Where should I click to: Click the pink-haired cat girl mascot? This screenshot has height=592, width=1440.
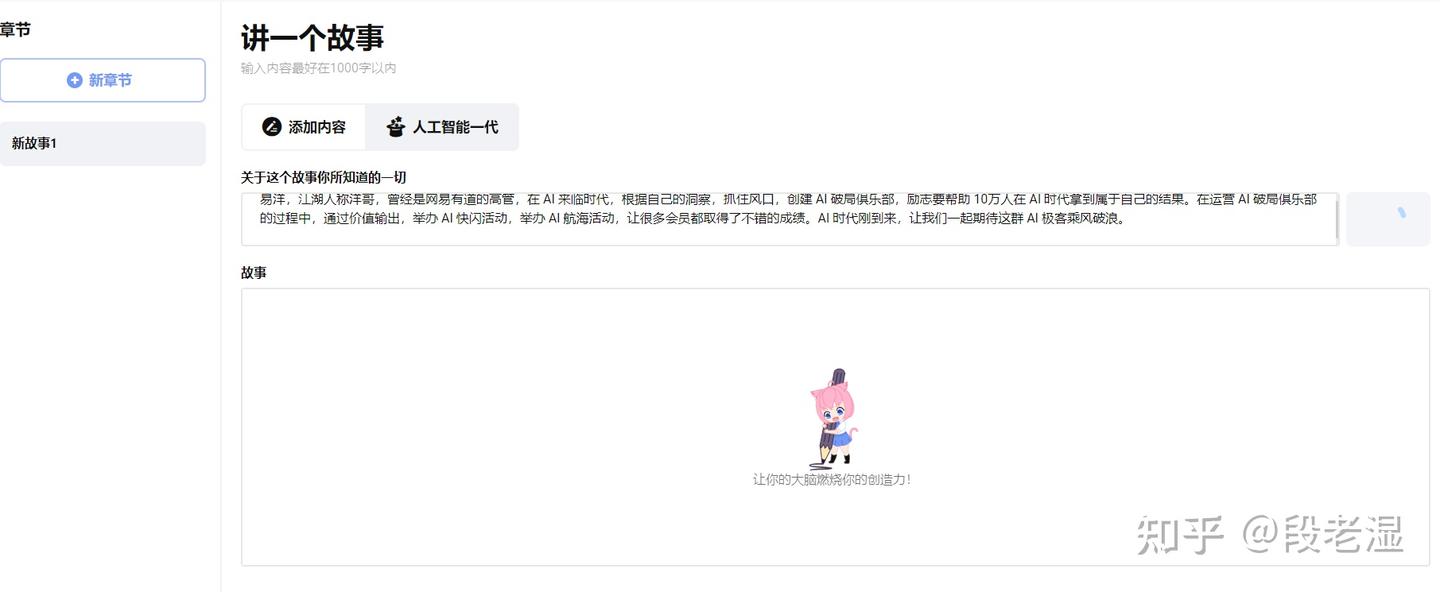(831, 419)
